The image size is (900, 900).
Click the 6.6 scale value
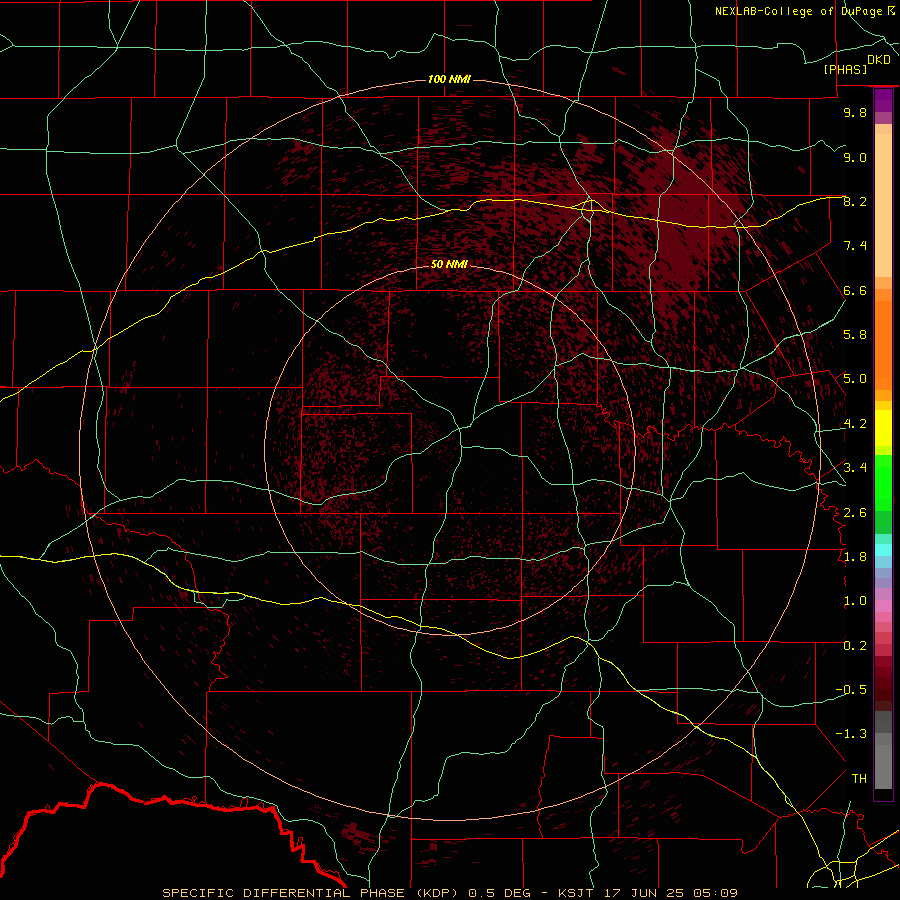pyautogui.click(x=855, y=290)
